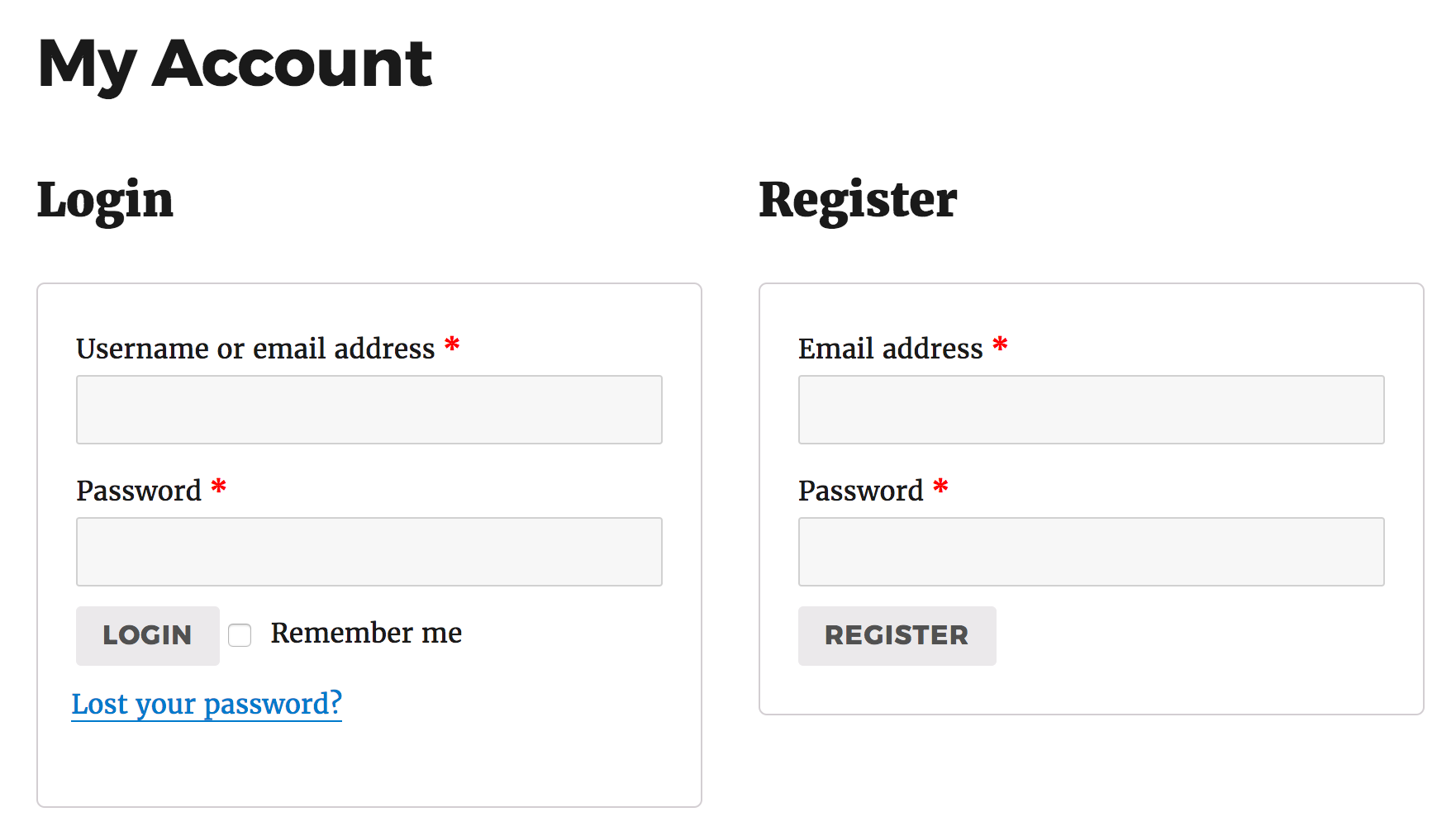1456x831 pixels.
Task: Open the Lost your password link
Action: point(206,703)
